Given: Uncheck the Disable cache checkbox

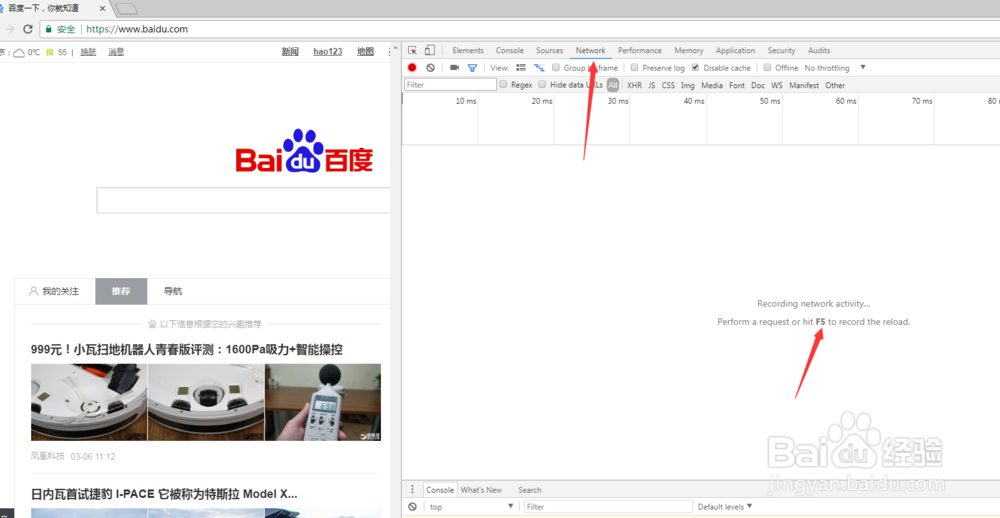Looking at the screenshot, I should pos(696,68).
